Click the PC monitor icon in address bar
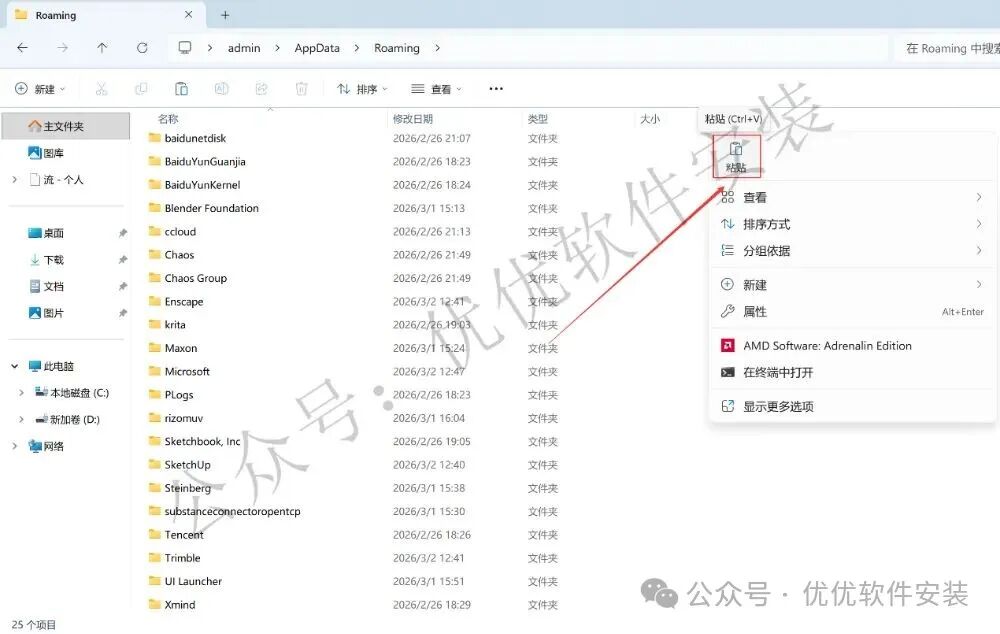Viewport: 1000px width, 634px height. coord(185,48)
